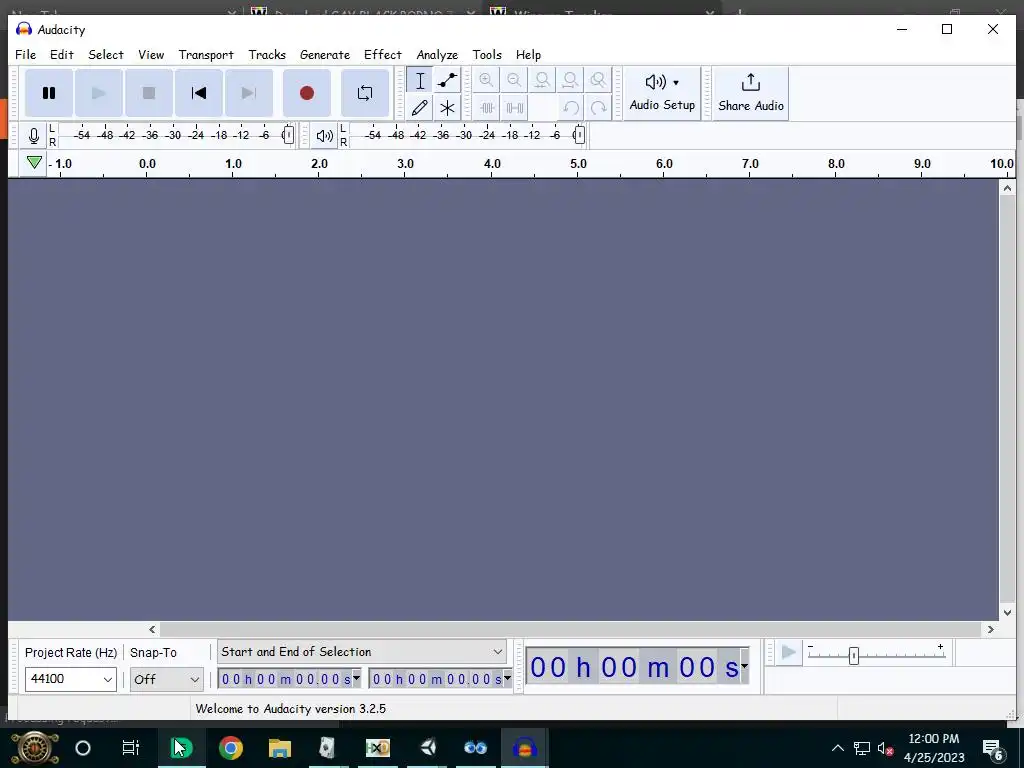Skip to Start of the project
Screen dimensions: 1024x768
click(199, 93)
